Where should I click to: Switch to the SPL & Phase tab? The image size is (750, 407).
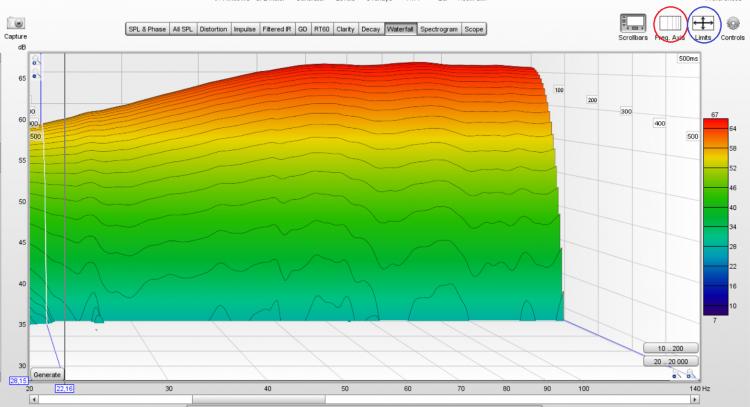pyautogui.click(x=147, y=30)
